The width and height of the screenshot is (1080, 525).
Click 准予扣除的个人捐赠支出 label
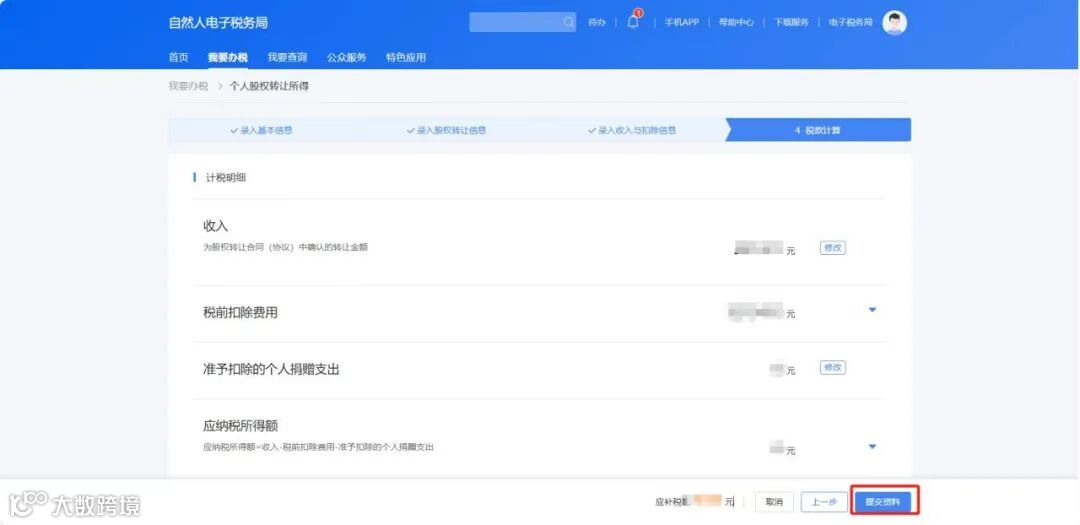click(x=271, y=369)
